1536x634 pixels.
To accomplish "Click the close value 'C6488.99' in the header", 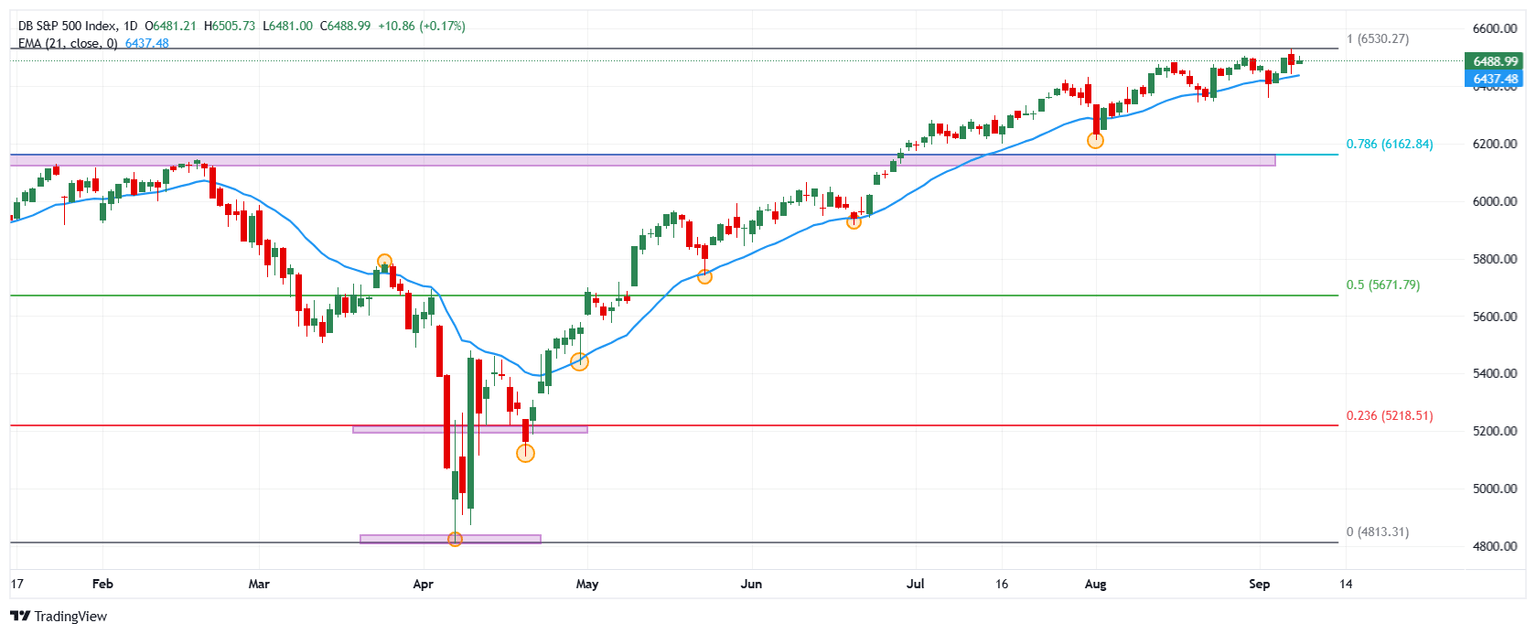I will pos(343,25).
